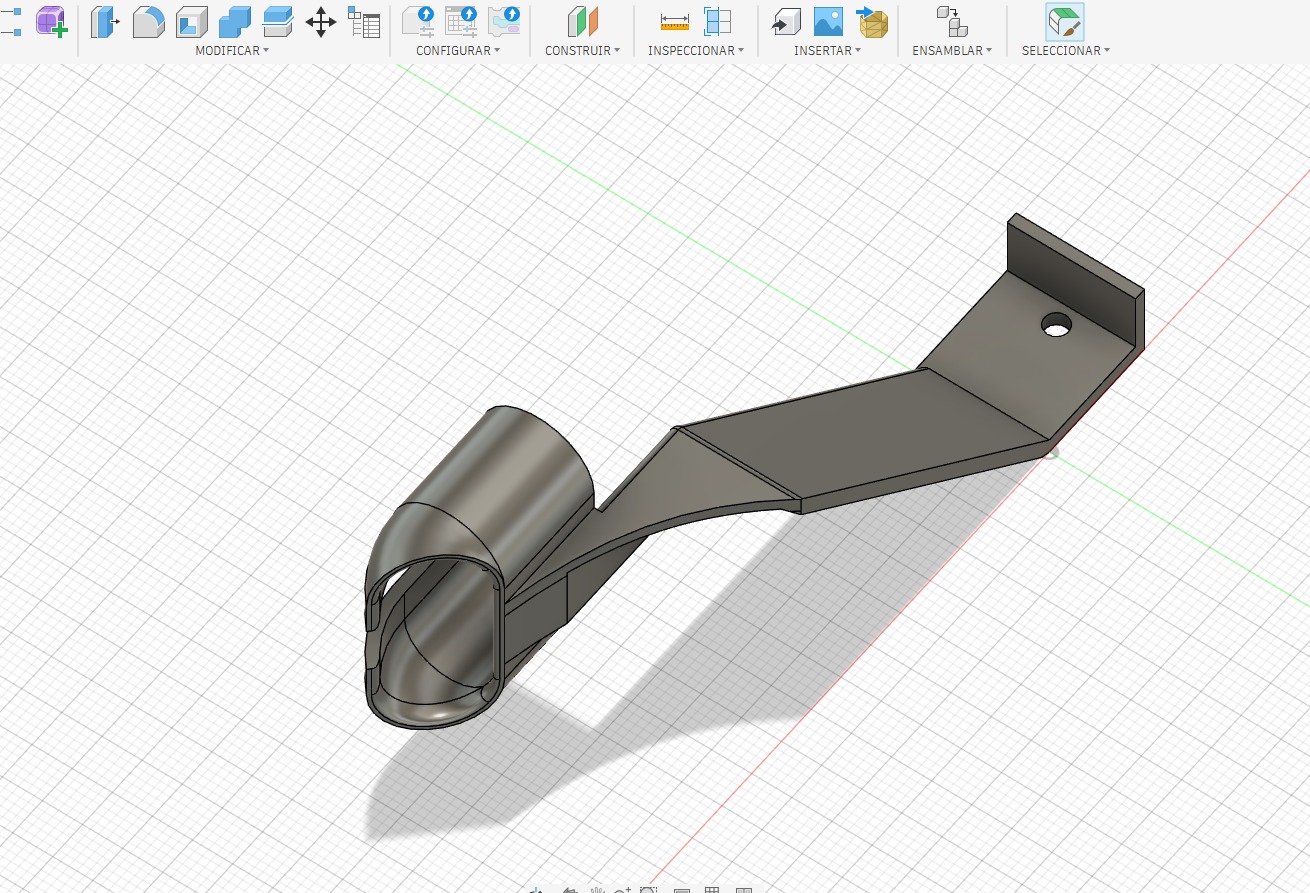Activate the Measure ruler icon
This screenshot has width=1310, height=893.
(x=675, y=21)
